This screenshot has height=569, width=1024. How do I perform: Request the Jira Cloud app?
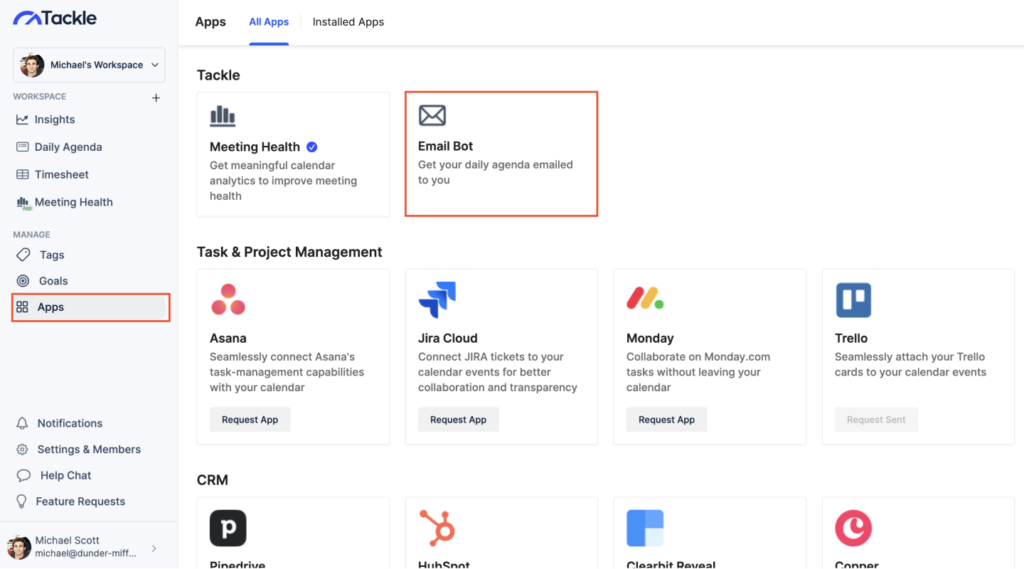(x=458, y=419)
